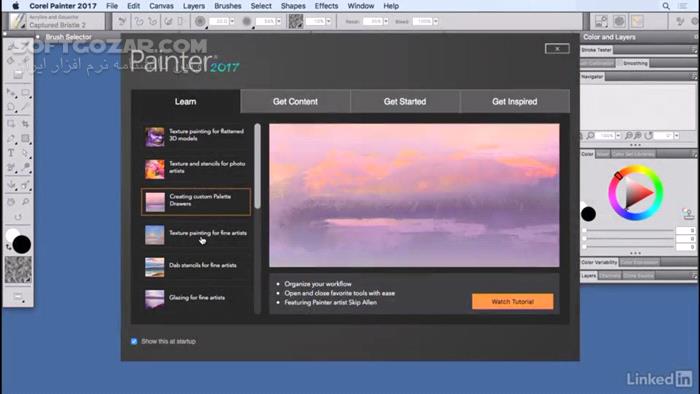Select the Layer Adjuster tool
Screen dimensions: 700x394
point(12,93)
